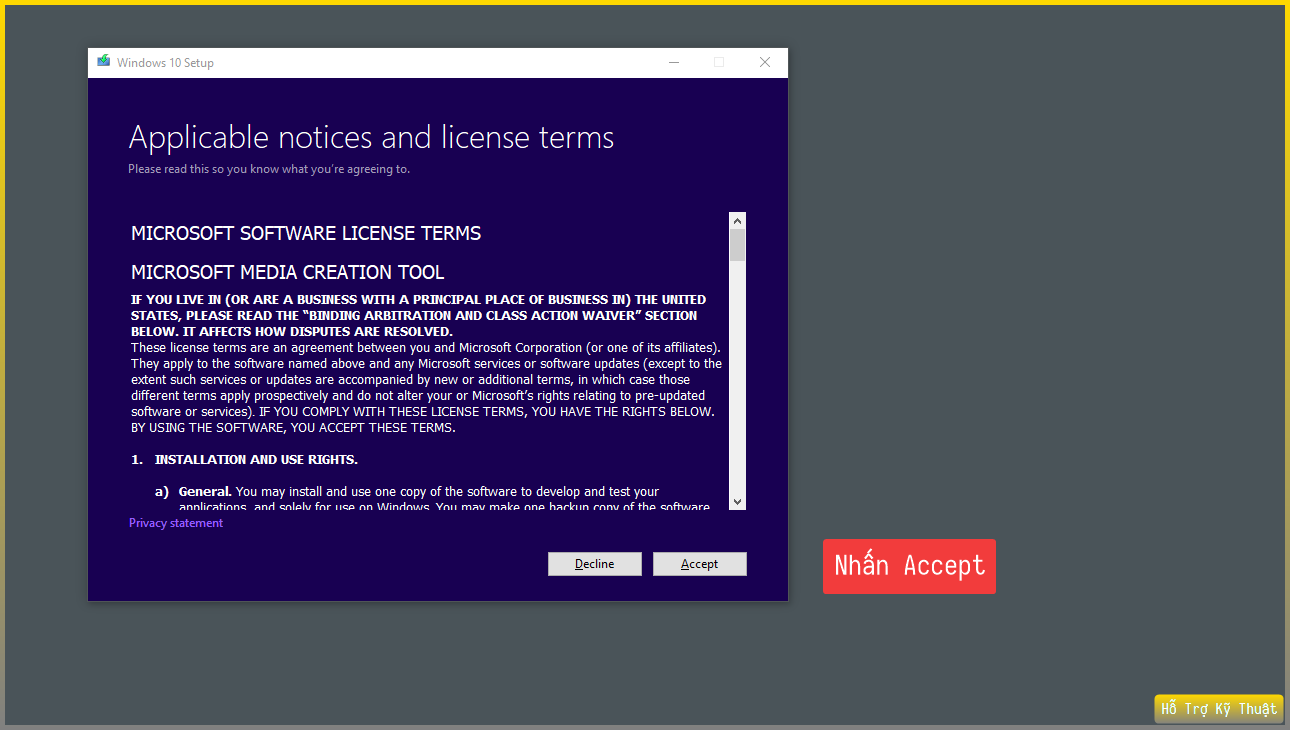Viewport: 1290px width, 730px height.
Task: Minimize the Windows 10 Setup window
Action: [x=674, y=62]
